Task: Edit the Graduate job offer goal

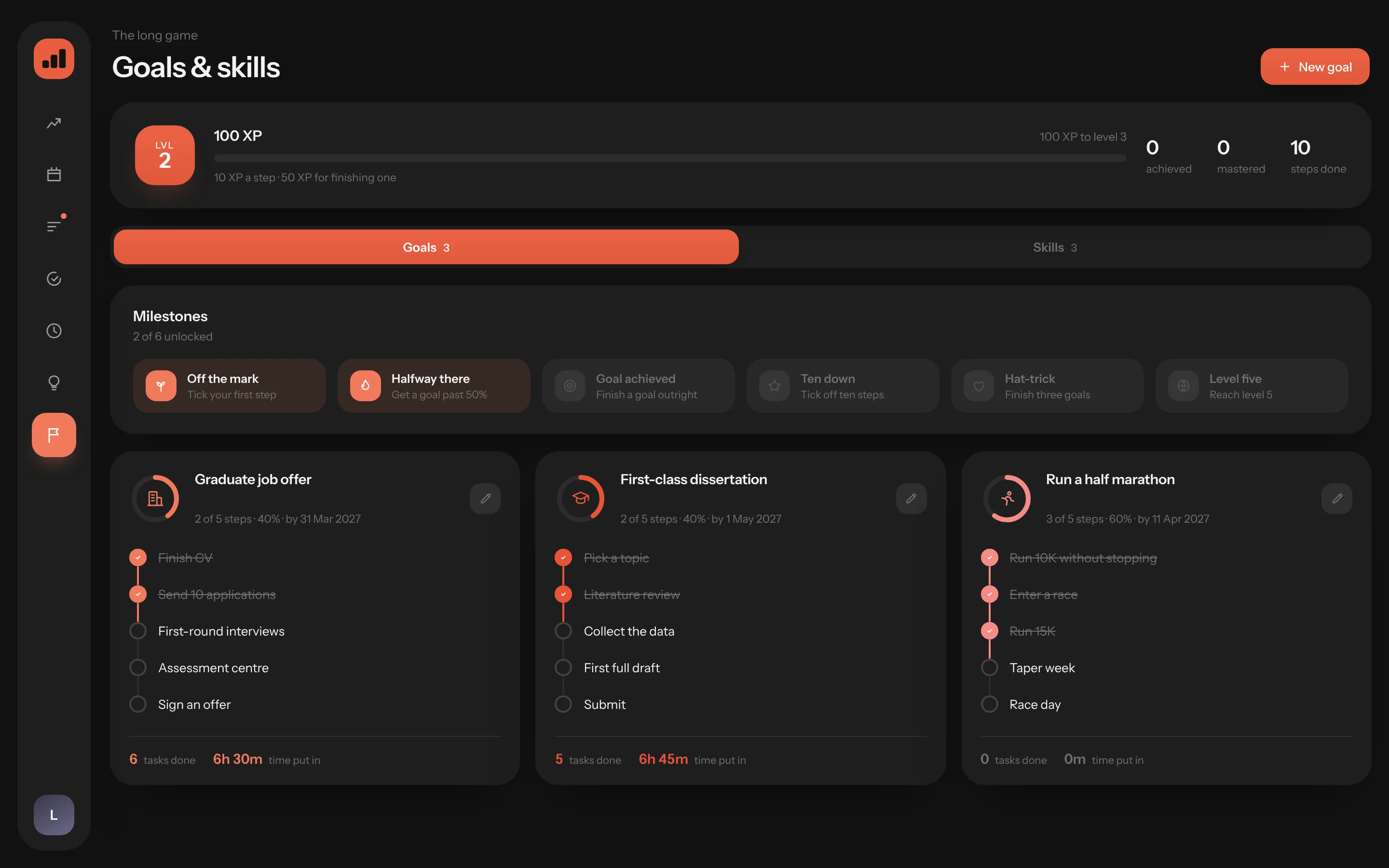Action: (x=486, y=498)
